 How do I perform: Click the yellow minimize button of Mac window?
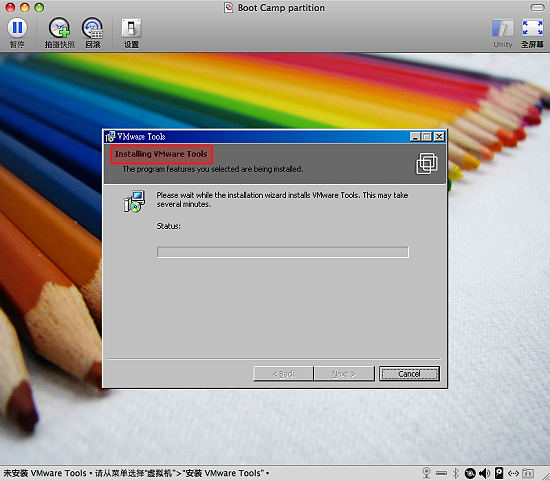[25, 7]
